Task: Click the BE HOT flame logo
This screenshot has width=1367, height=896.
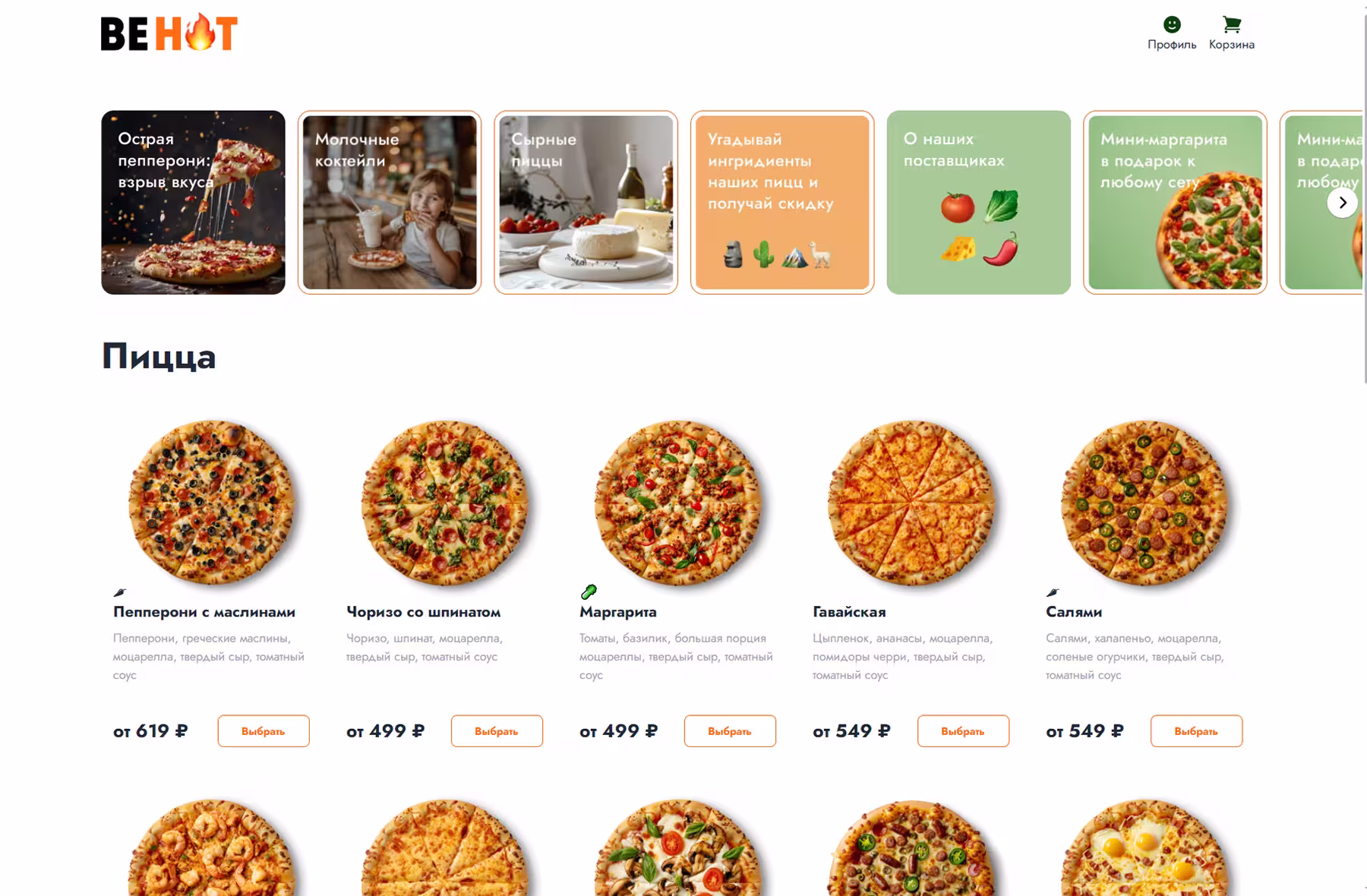Action: point(169,33)
